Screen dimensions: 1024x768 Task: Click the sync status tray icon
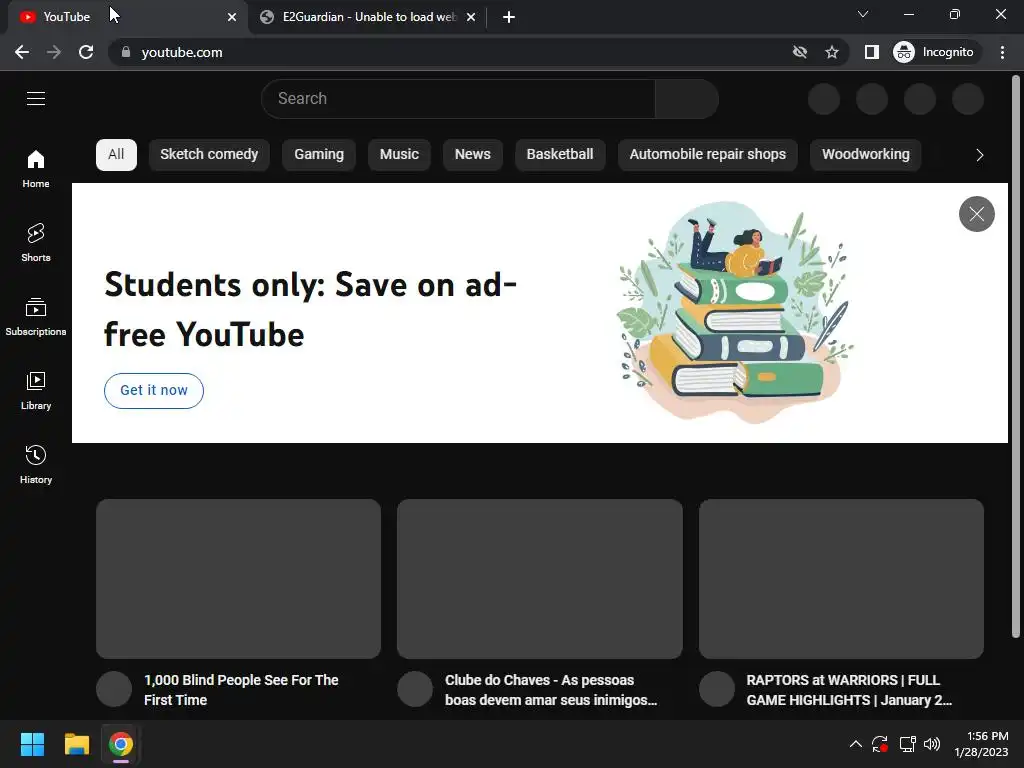(880, 744)
